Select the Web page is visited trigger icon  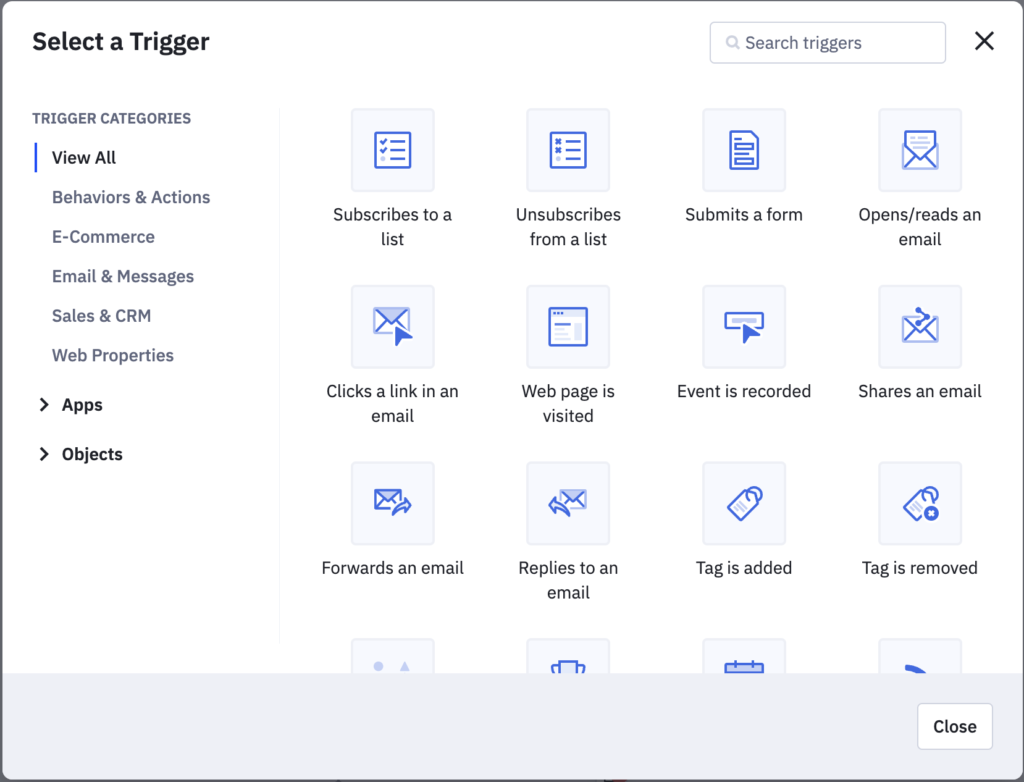coord(568,327)
